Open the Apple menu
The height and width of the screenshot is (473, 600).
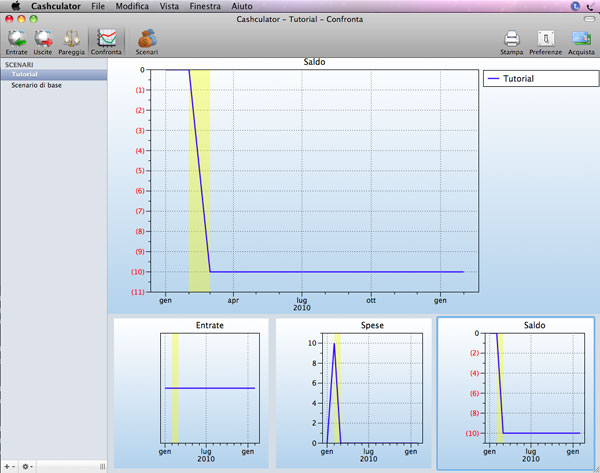[15, 6]
